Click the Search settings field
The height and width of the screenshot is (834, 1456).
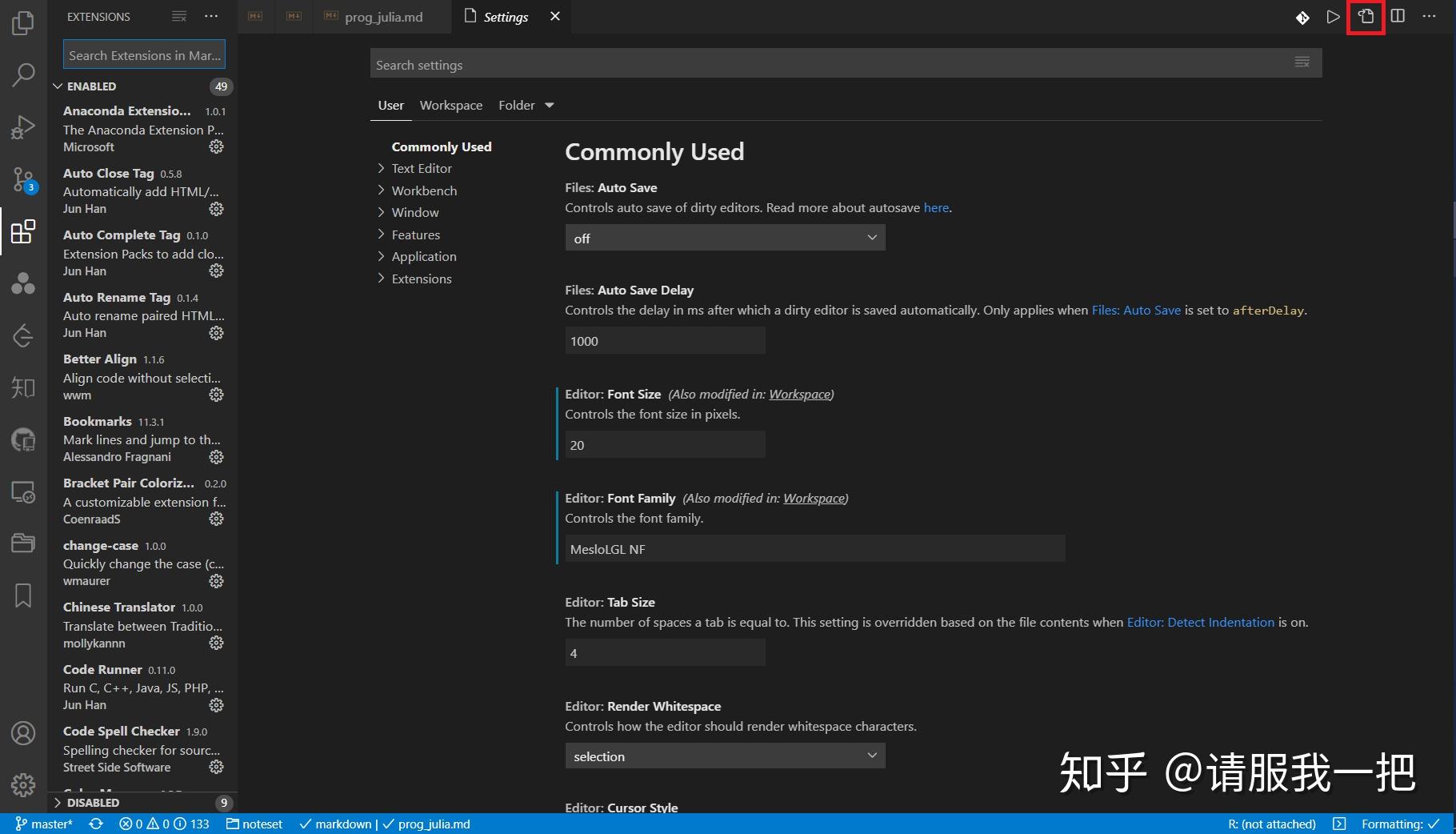846,63
